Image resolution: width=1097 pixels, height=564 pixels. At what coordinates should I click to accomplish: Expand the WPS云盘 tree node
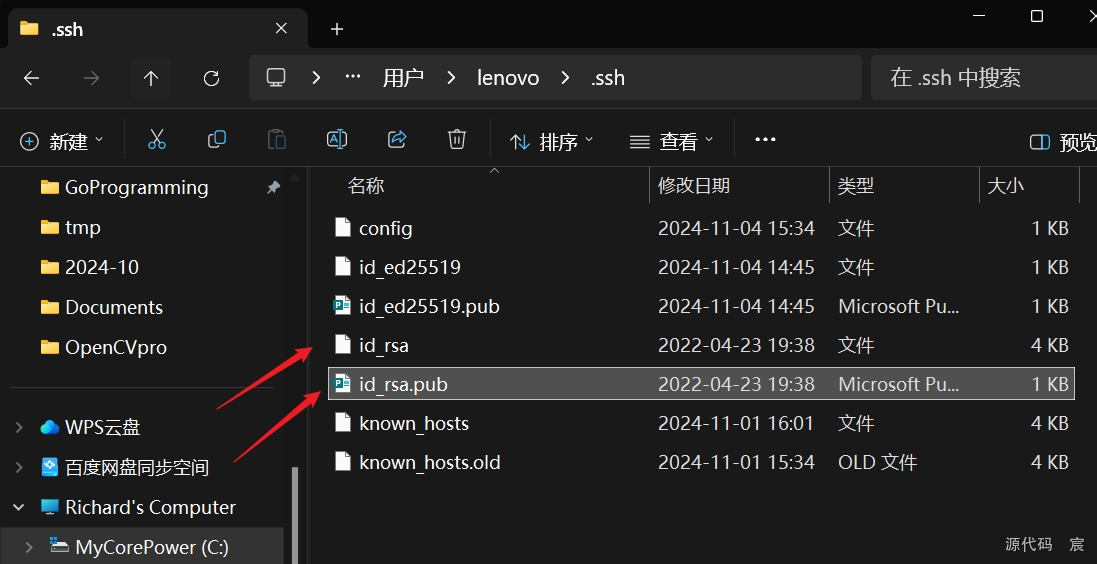click(19, 428)
